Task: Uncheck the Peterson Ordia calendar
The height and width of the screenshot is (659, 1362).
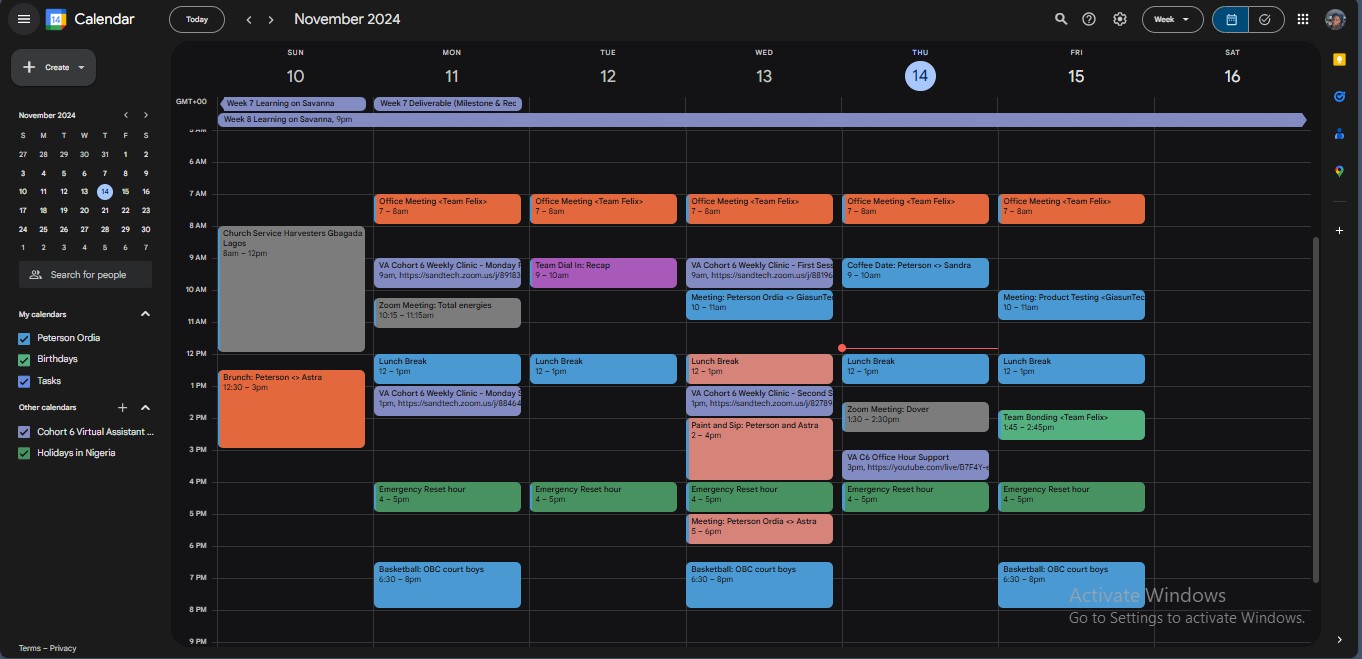Action: (x=25, y=338)
